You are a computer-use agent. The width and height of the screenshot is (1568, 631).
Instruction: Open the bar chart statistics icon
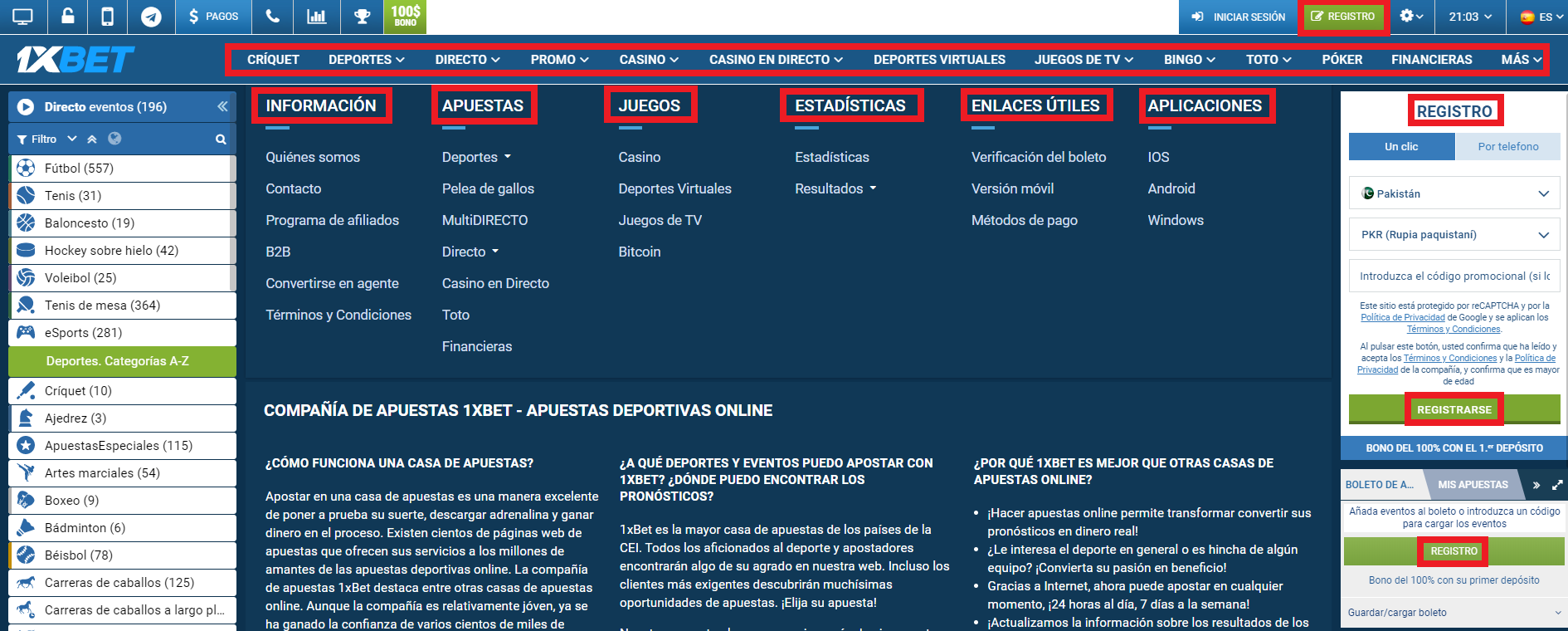tap(316, 17)
